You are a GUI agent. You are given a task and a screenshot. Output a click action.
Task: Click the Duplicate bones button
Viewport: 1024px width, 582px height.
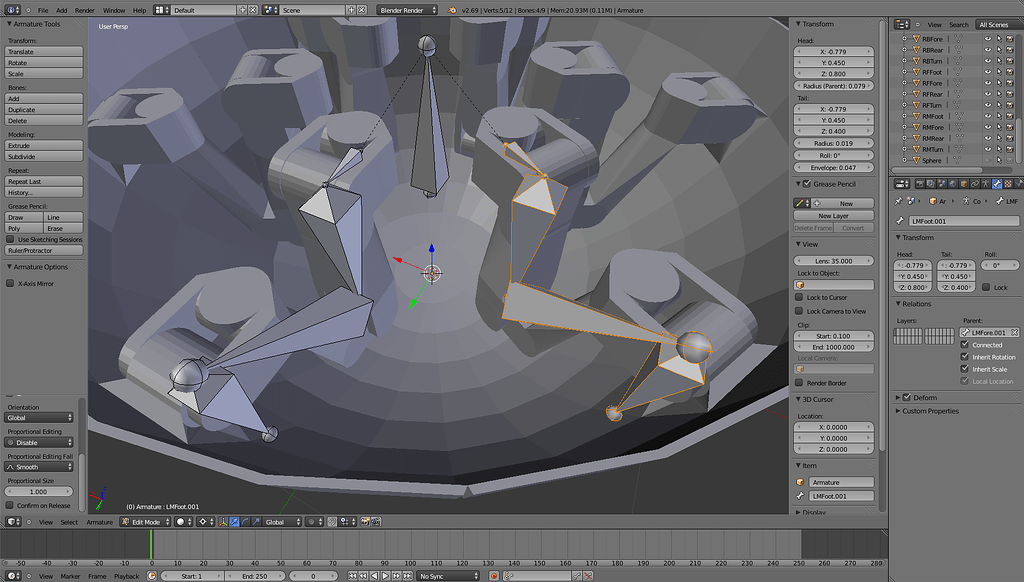pyautogui.click(x=44, y=110)
